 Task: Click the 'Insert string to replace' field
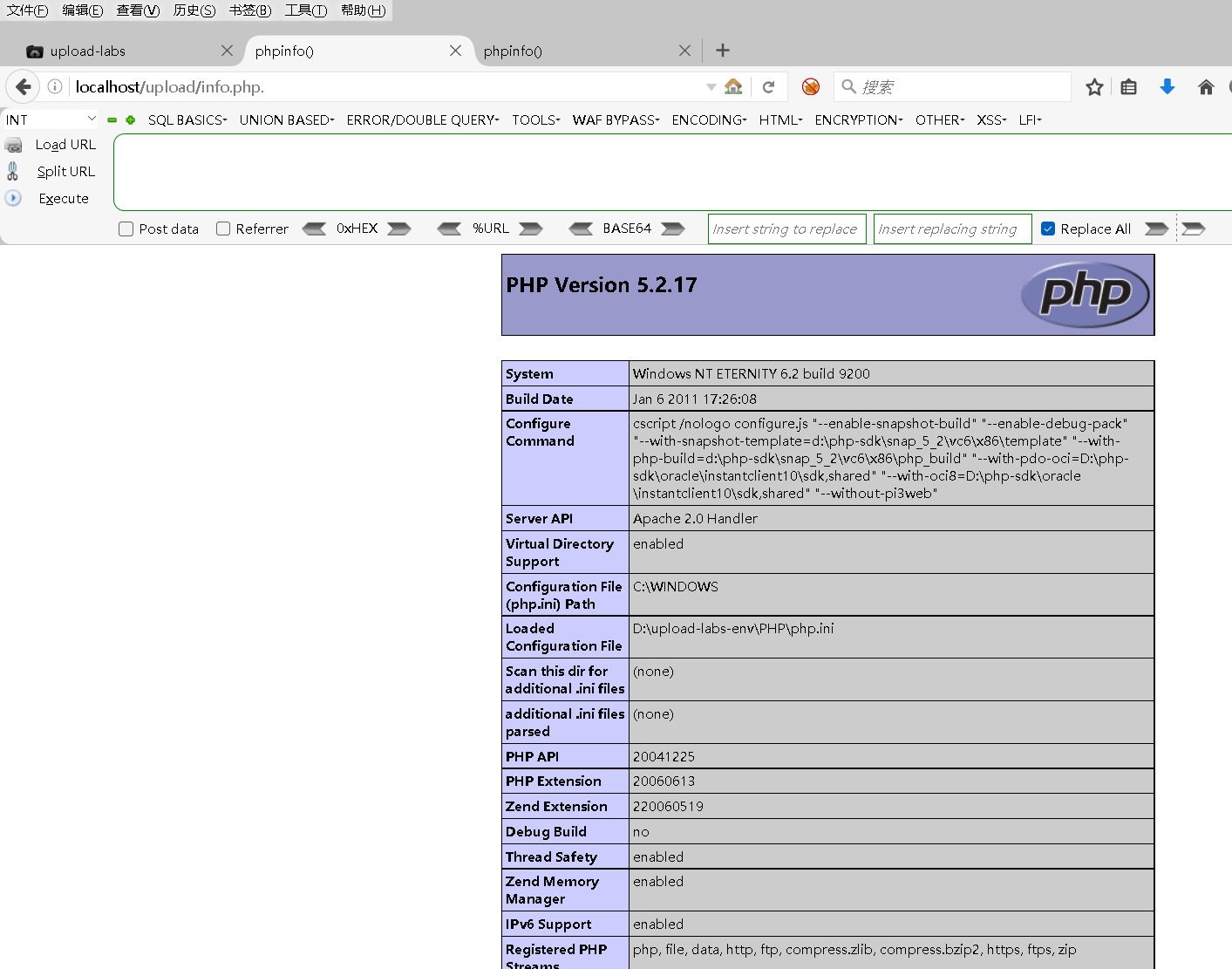click(x=787, y=229)
